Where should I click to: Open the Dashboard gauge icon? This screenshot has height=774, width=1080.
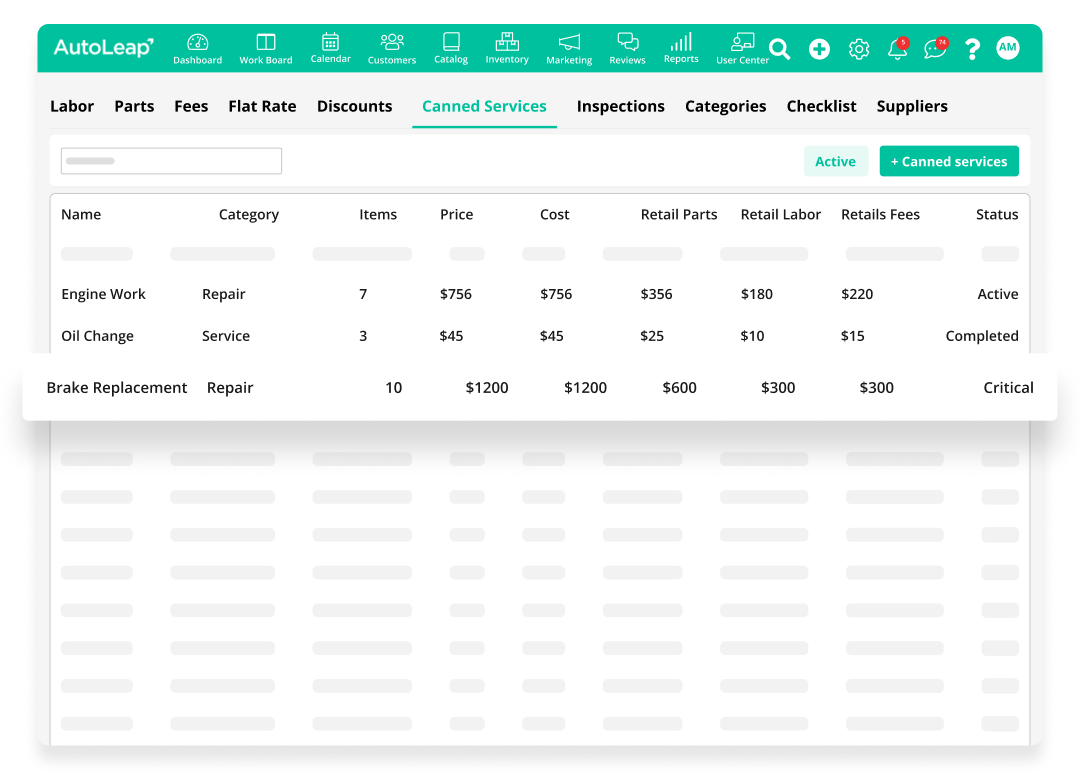click(197, 42)
